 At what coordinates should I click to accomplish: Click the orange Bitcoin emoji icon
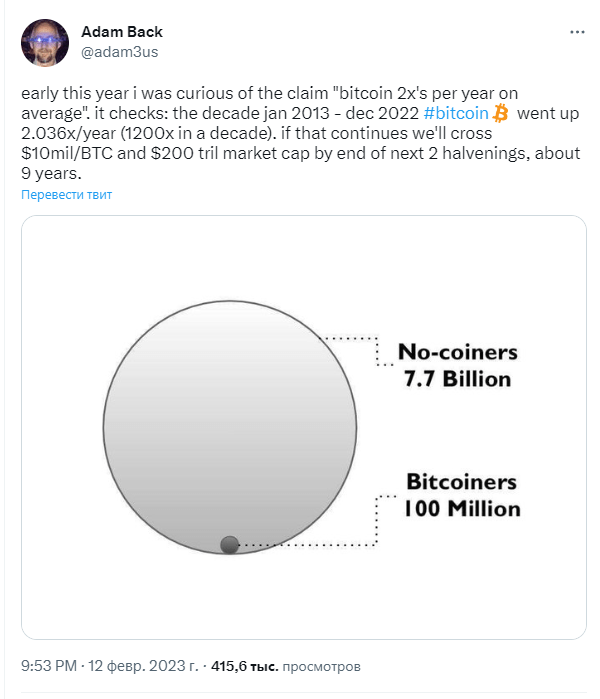click(501, 113)
